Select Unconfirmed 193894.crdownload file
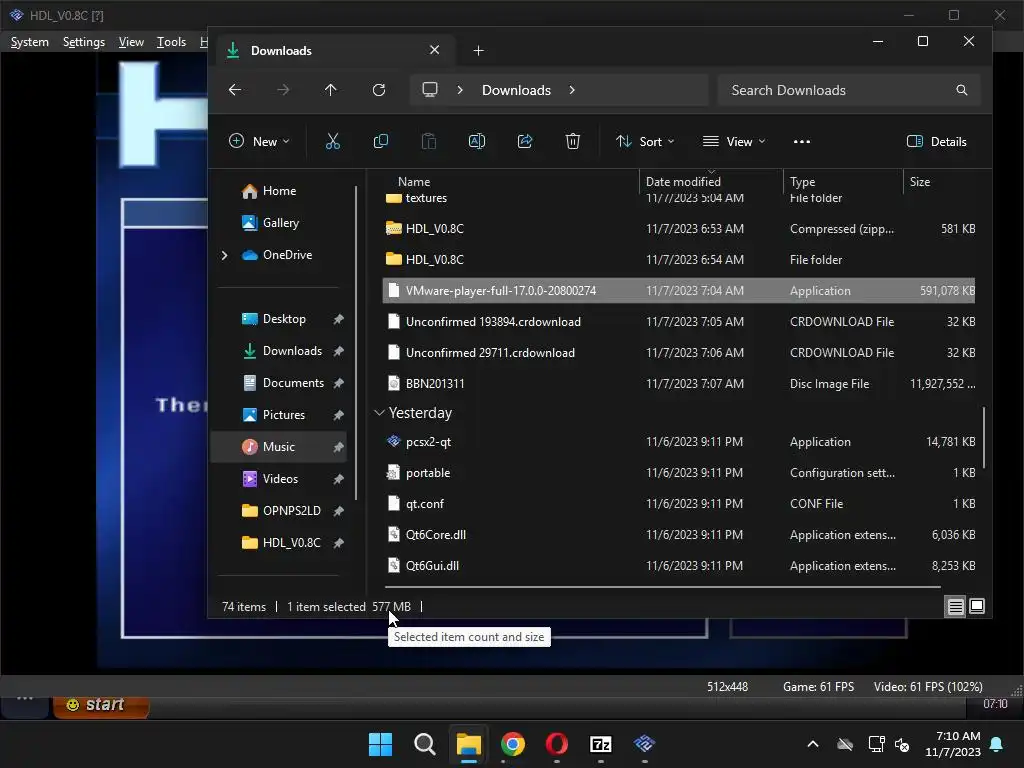The image size is (1024, 768). (x=679, y=321)
